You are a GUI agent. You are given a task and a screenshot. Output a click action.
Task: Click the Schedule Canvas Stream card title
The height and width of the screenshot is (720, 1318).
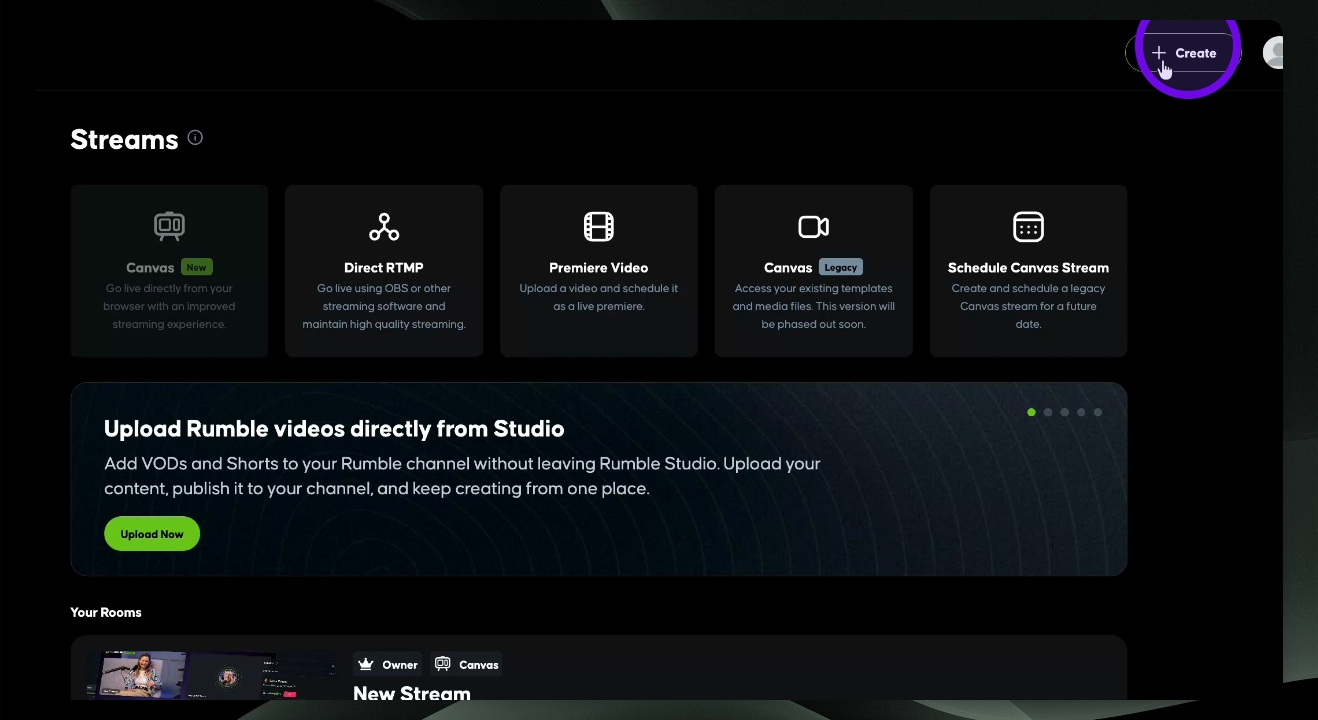pos(1028,268)
